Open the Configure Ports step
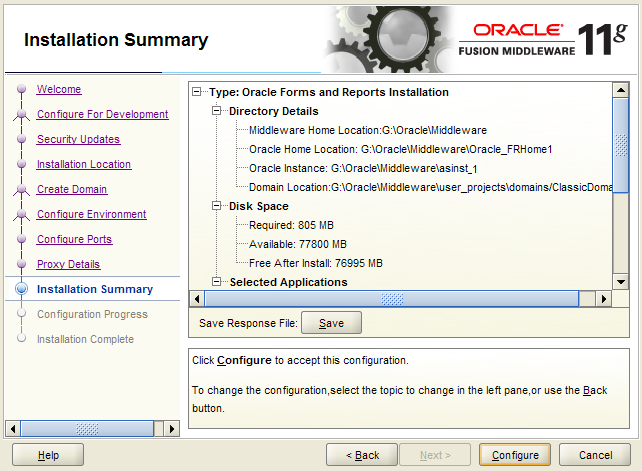 pos(74,239)
